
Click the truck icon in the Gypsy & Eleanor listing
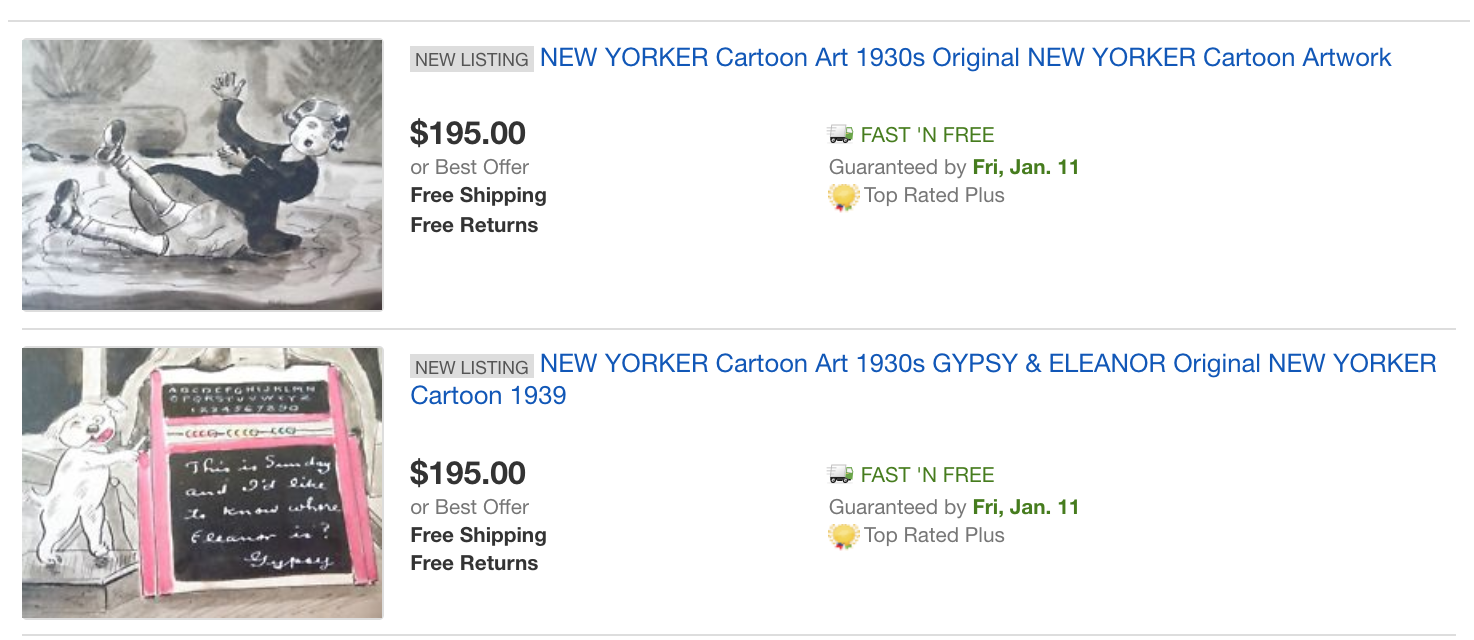tap(841, 475)
